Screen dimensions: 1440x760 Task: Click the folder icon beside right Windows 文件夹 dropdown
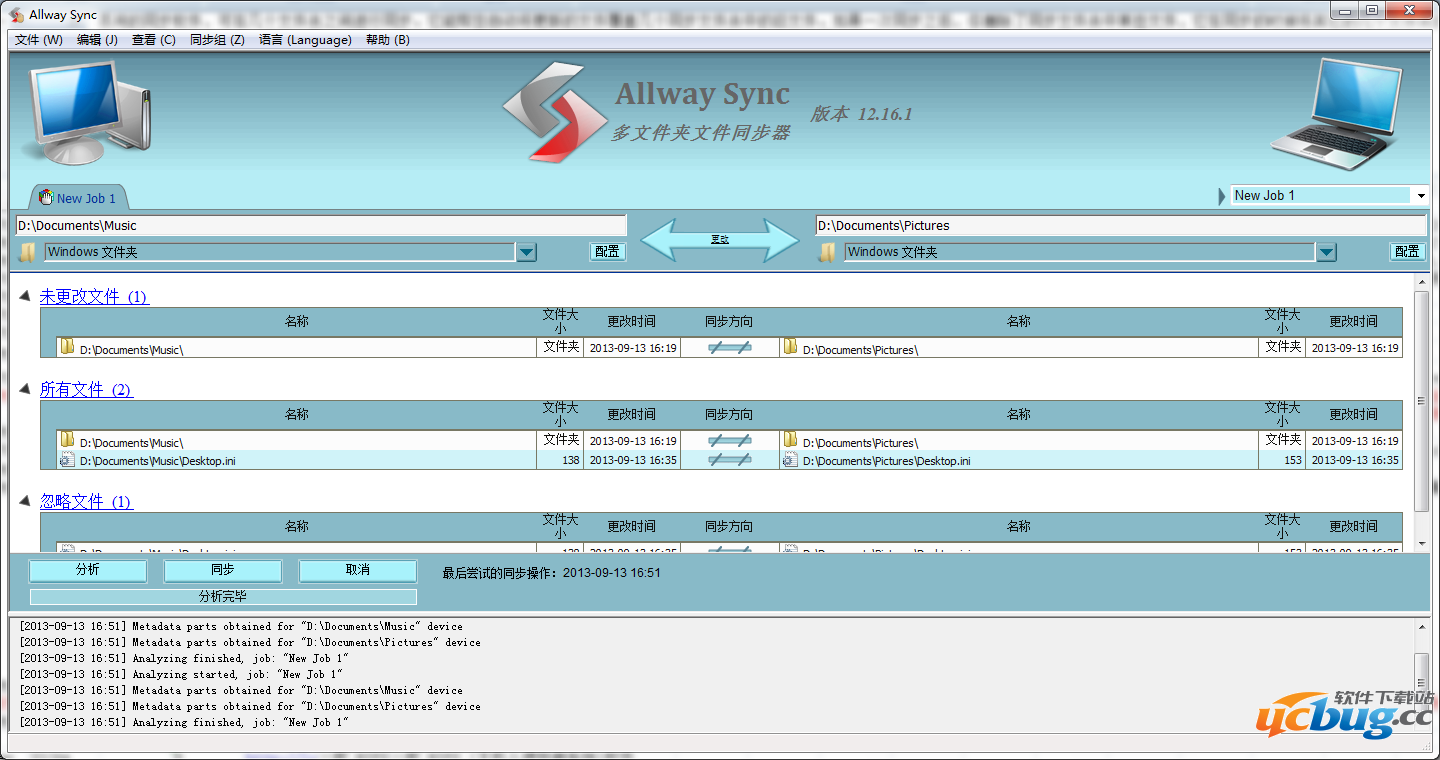click(827, 252)
